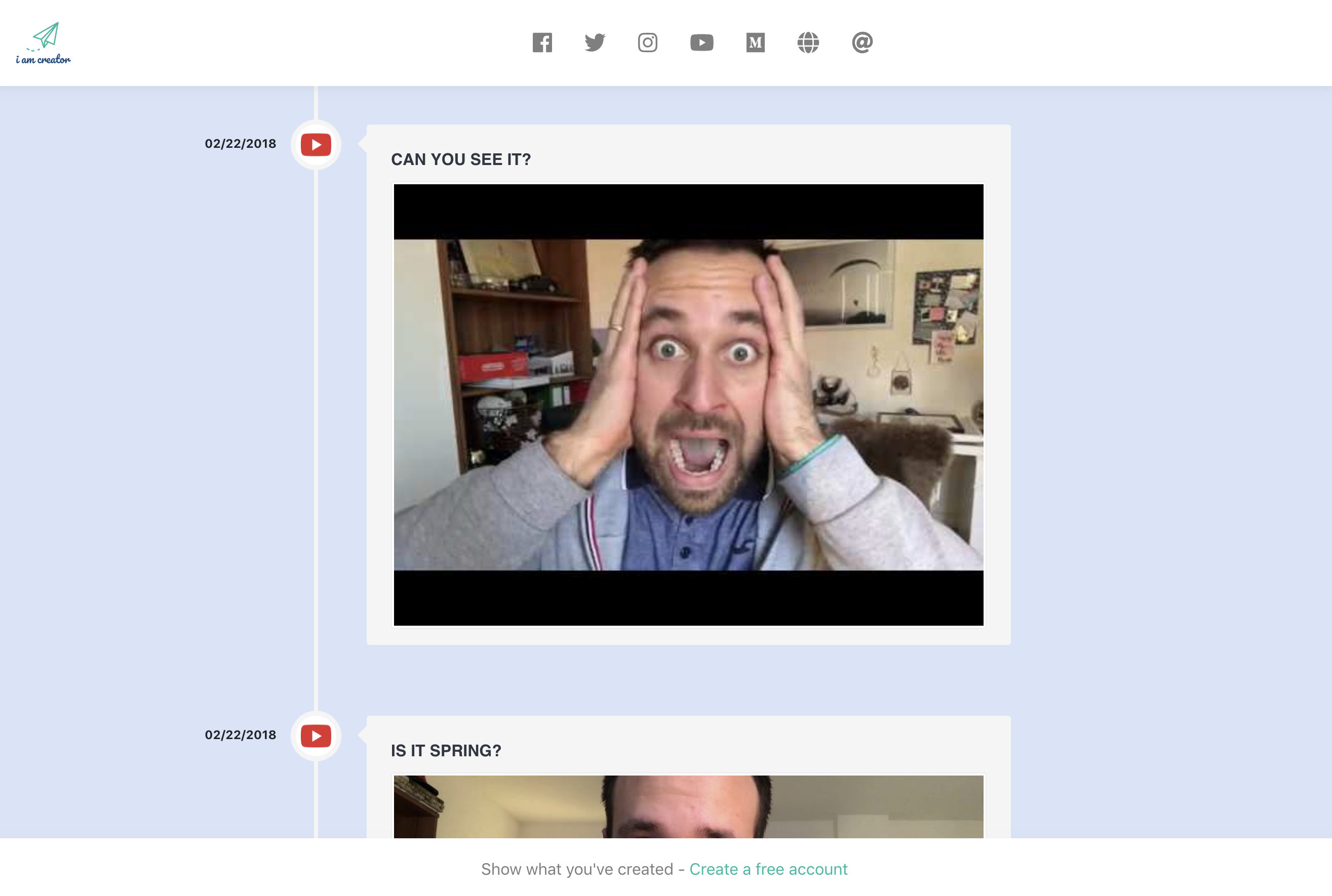Image resolution: width=1332 pixels, height=896 pixels.
Task: Open the Medium M icon
Action: point(755,43)
